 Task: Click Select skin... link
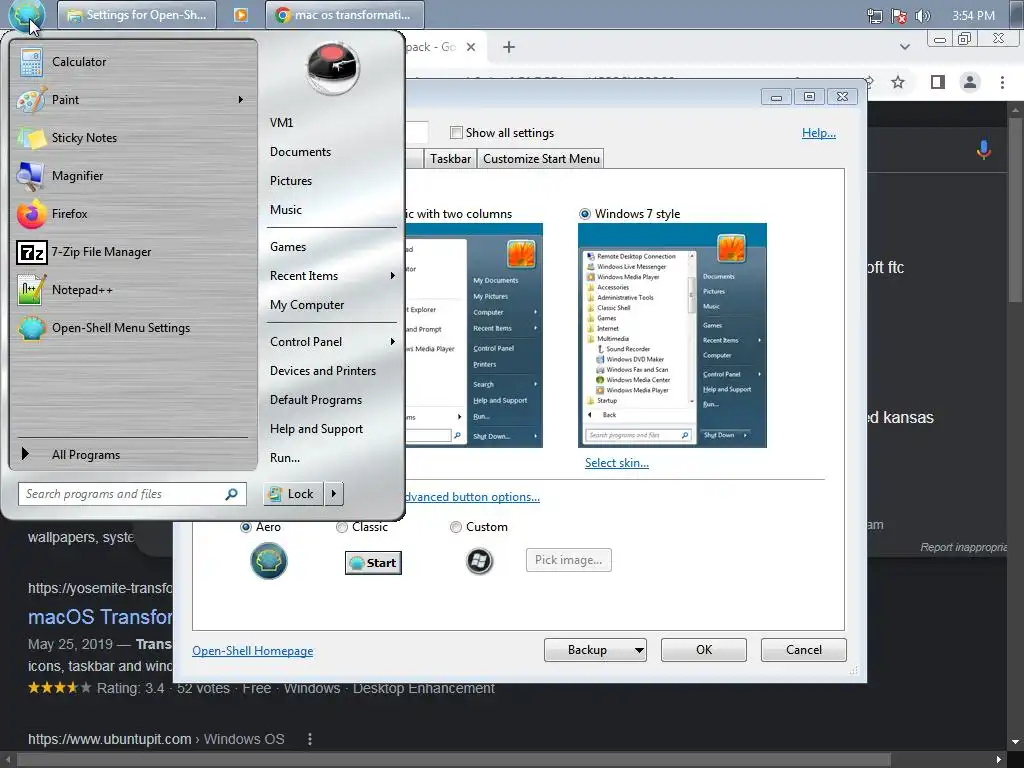[x=616, y=463]
